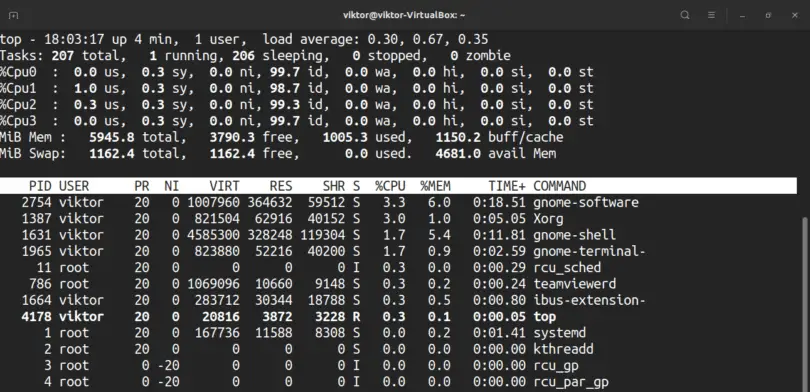Select the rcu_sched process name
This screenshot has height=392, width=810.
click(567, 268)
